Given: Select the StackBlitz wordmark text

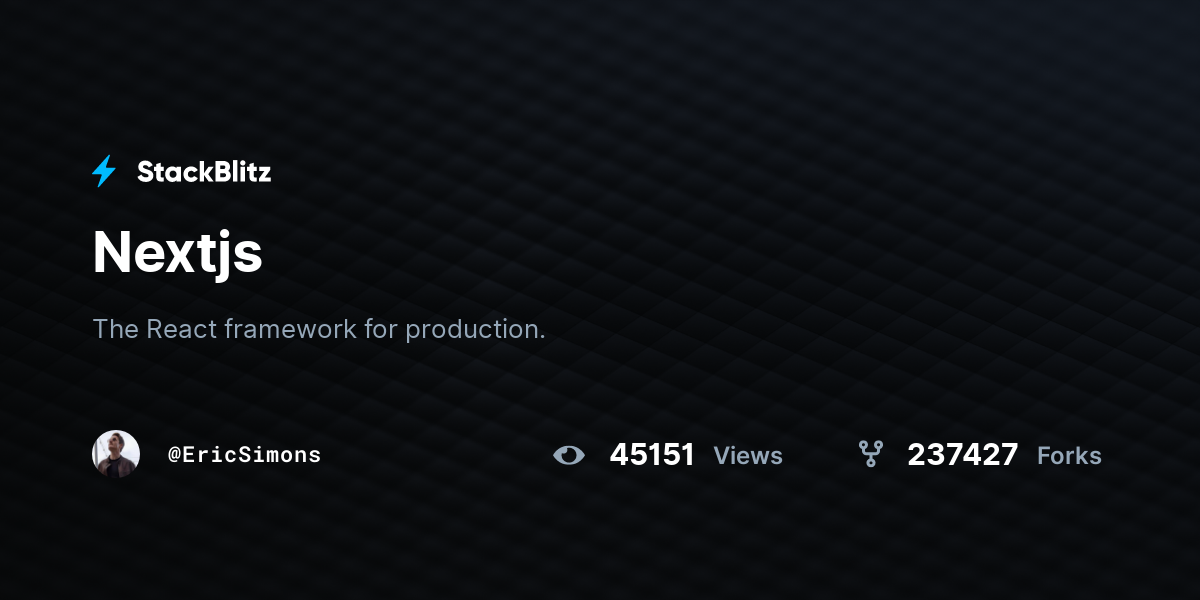Looking at the screenshot, I should click(x=204, y=172).
